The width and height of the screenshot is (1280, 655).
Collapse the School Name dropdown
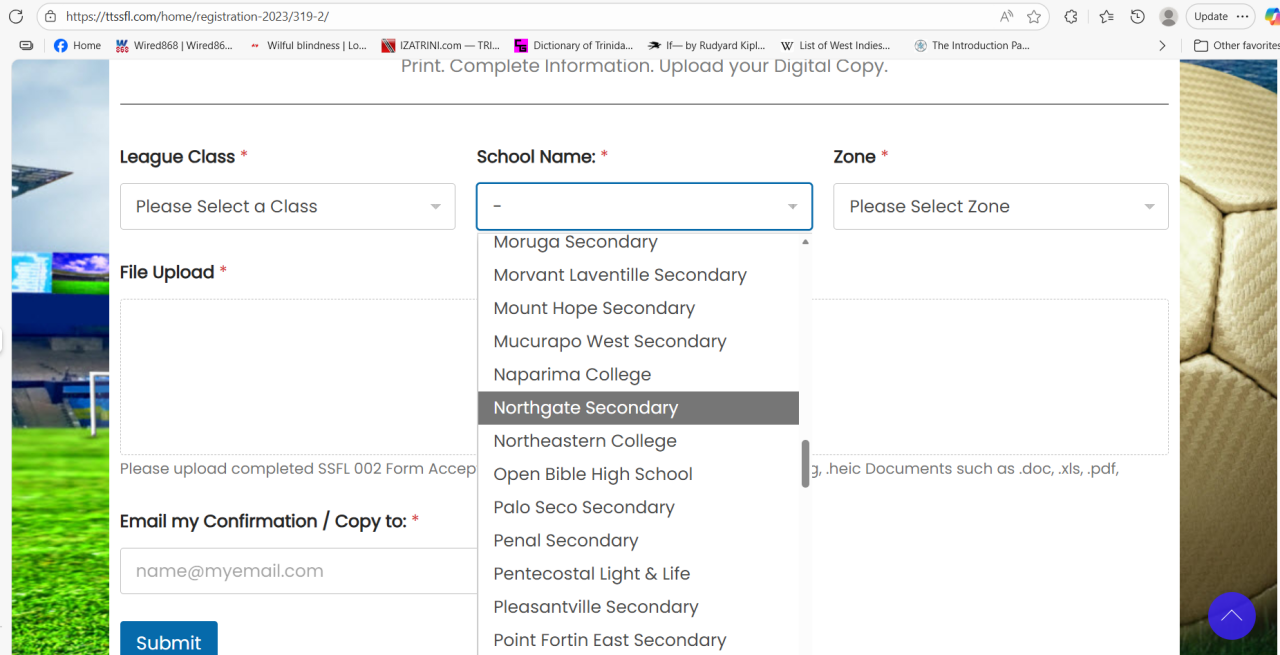pos(644,206)
